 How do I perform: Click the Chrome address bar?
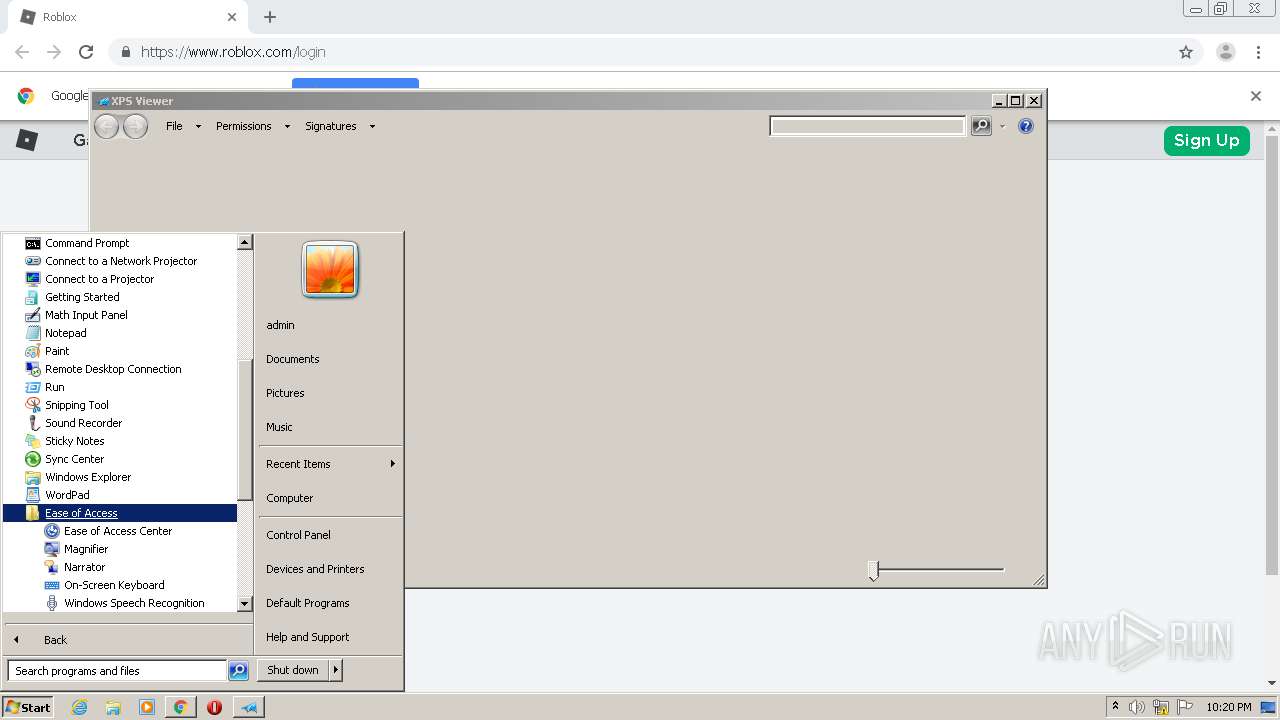pyautogui.click(x=640, y=52)
